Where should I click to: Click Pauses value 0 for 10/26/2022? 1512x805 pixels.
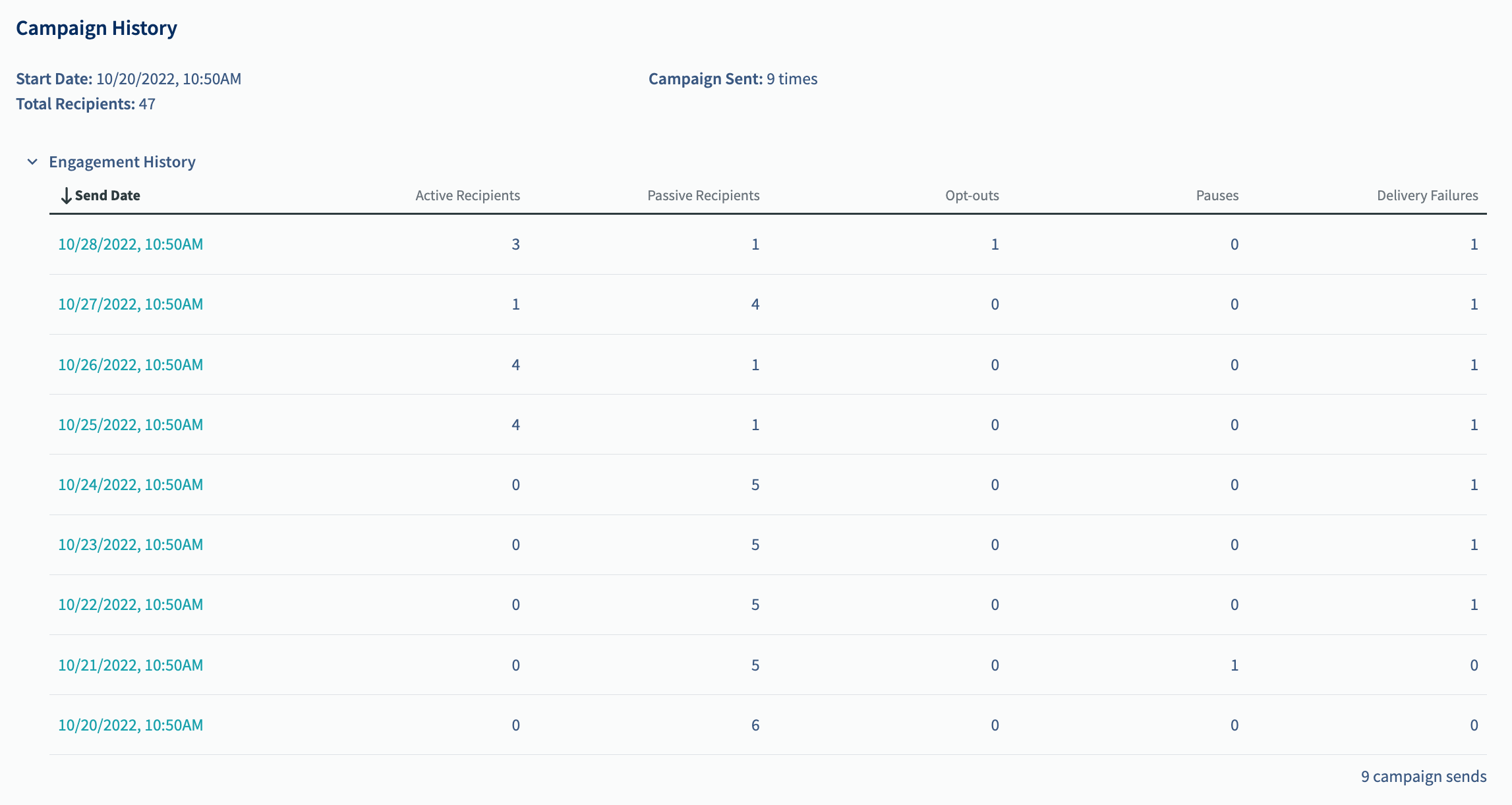click(1235, 365)
